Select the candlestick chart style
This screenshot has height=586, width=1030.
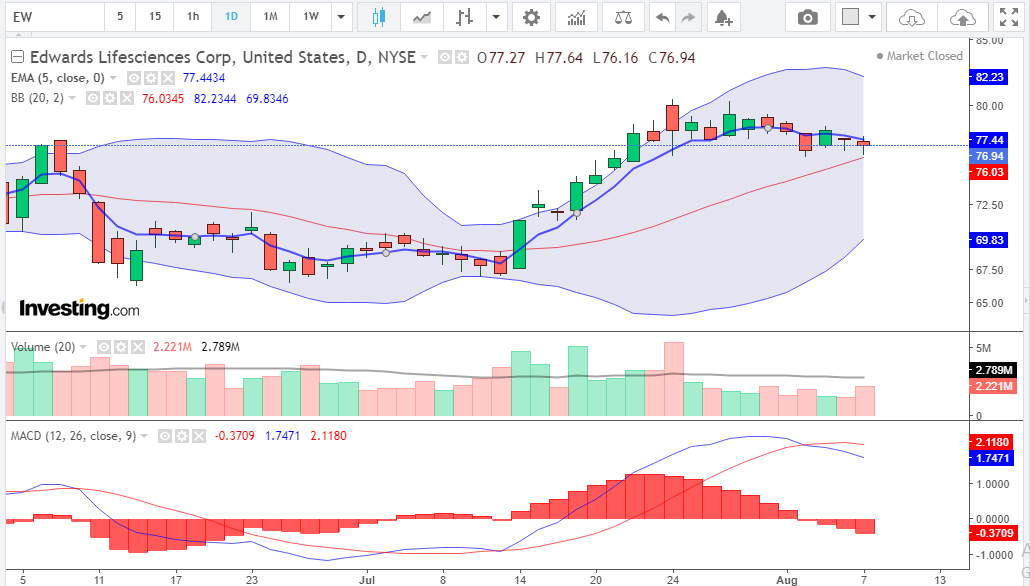pyautogui.click(x=378, y=17)
